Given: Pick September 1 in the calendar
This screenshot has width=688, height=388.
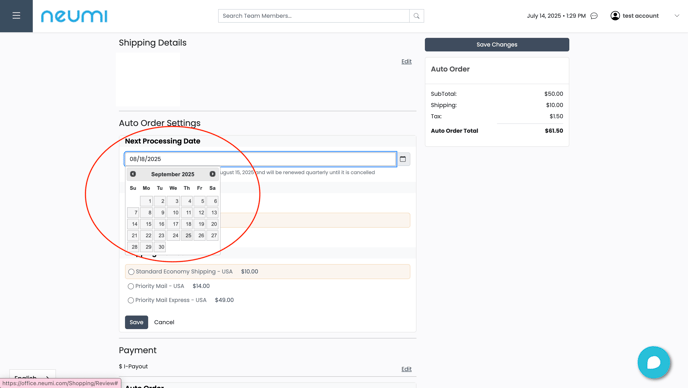Looking at the screenshot, I should [x=147, y=201].
